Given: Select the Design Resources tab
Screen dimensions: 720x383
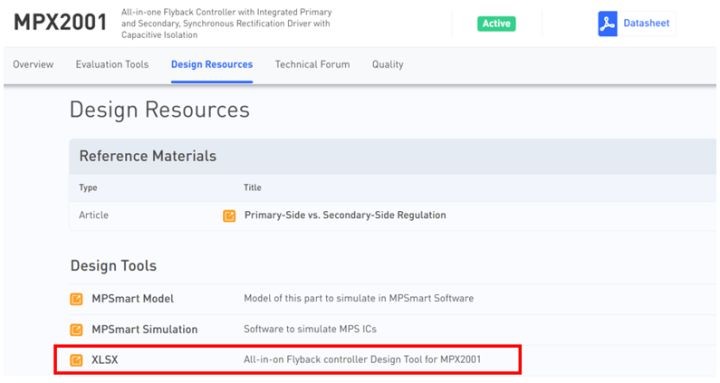Looking at the screenshot, I should coord(212,64).
